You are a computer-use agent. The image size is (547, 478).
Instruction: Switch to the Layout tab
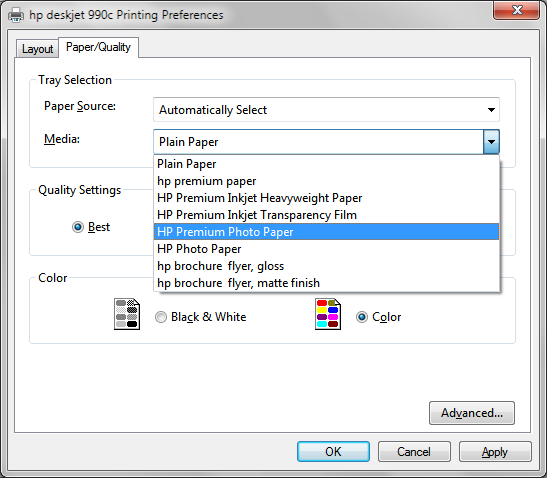pyautogui.click(x=37, y=48)
